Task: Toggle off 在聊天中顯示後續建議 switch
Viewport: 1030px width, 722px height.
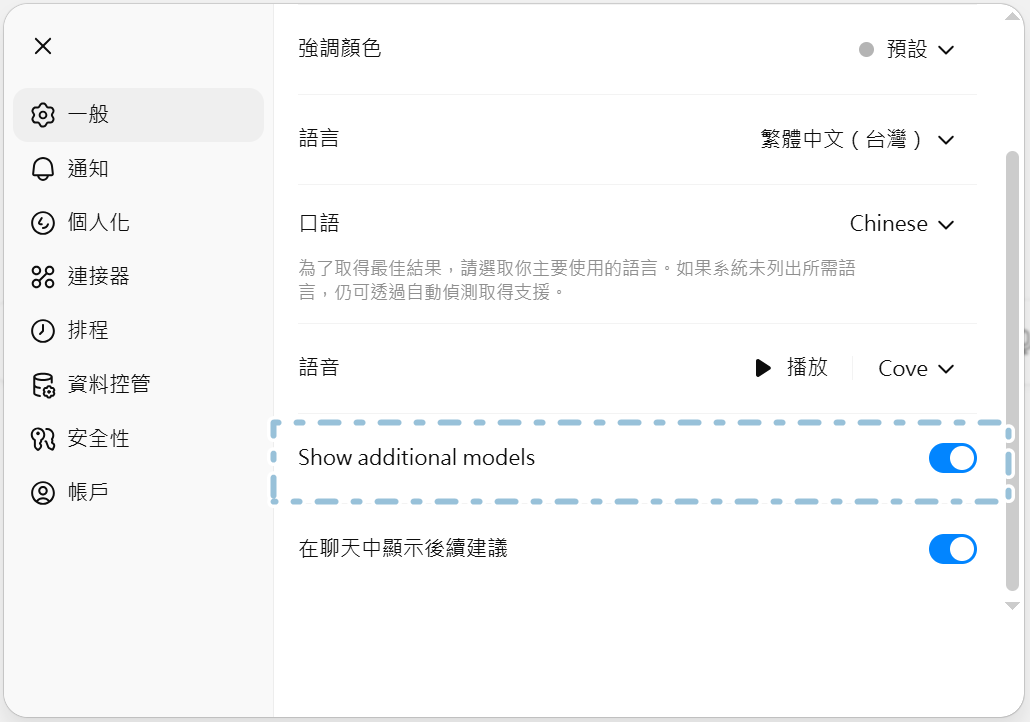Action: point(952,549)
